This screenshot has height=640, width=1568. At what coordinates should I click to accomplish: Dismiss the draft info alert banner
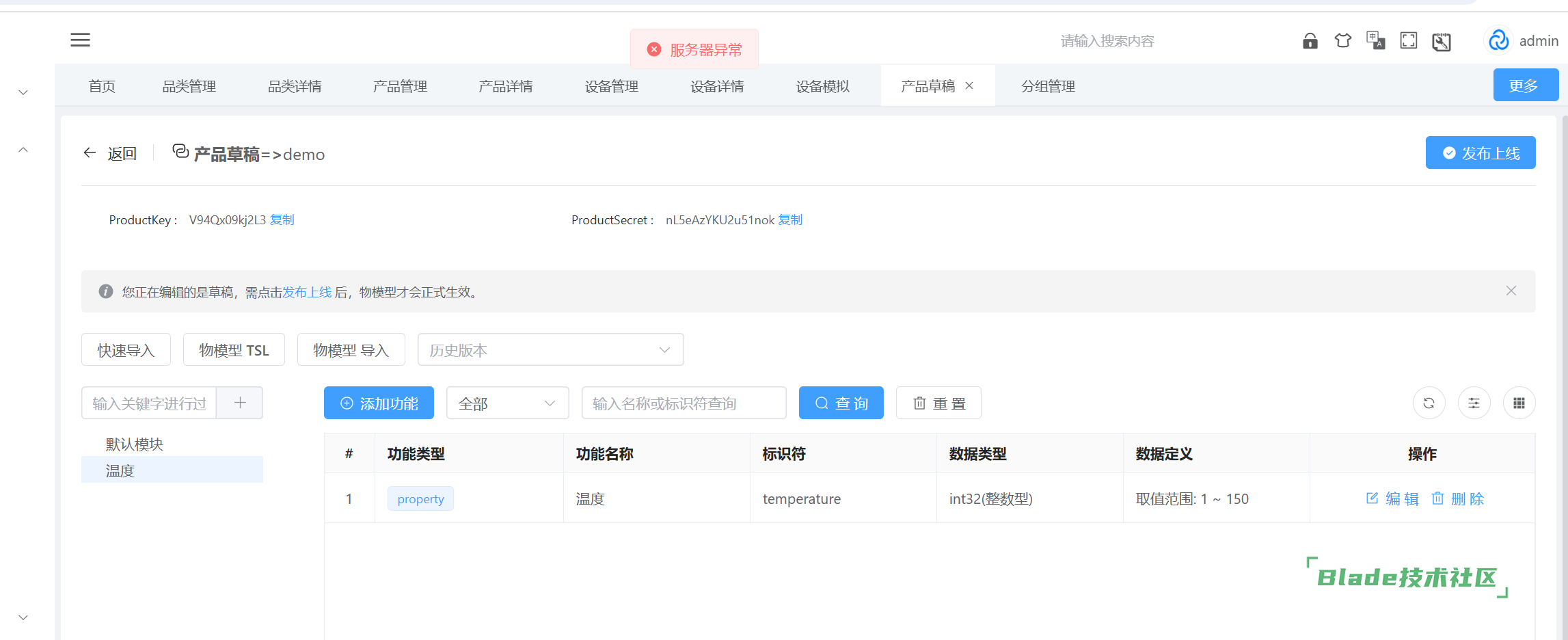1511,291
